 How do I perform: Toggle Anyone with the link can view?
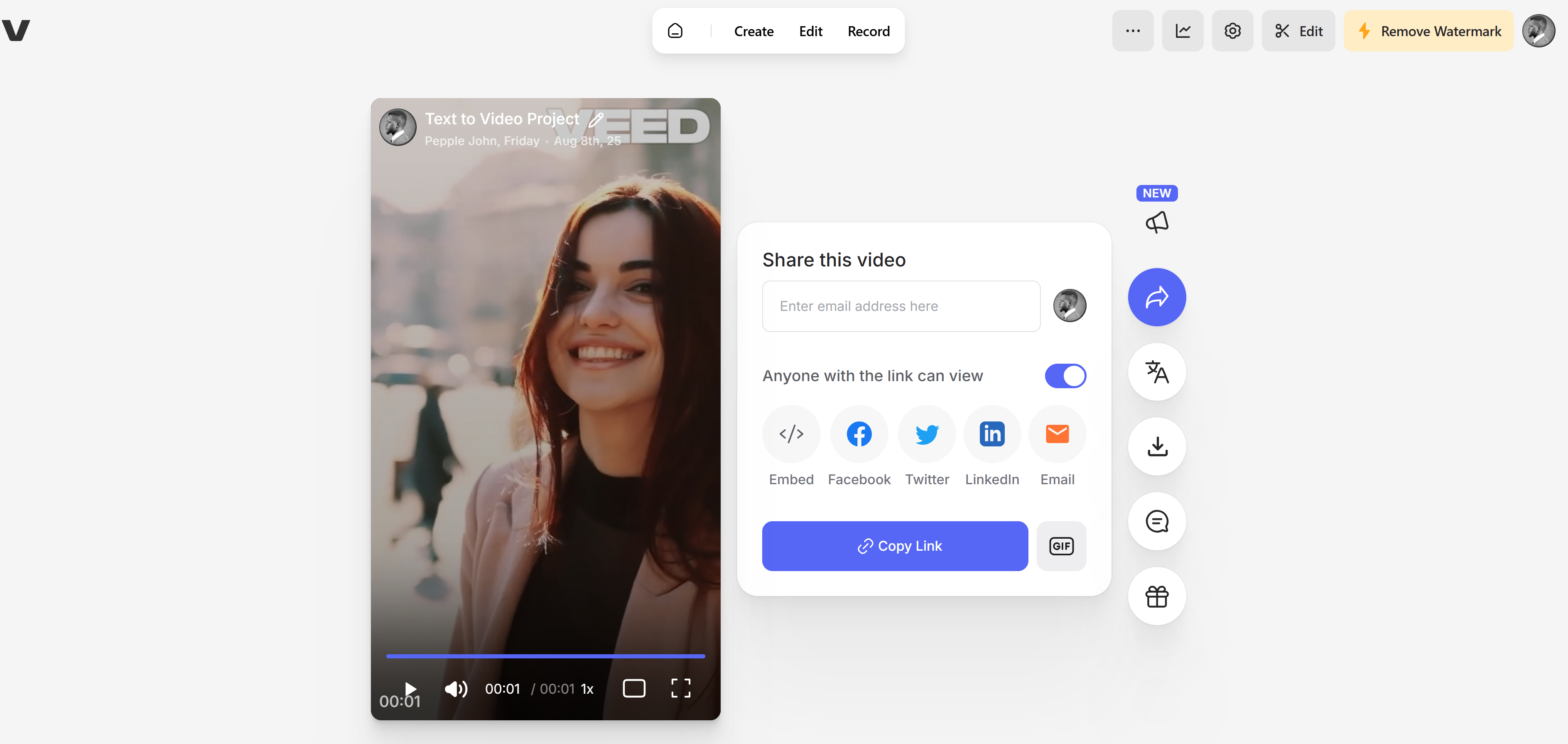pyautogui.click(x=1065, y=376)
